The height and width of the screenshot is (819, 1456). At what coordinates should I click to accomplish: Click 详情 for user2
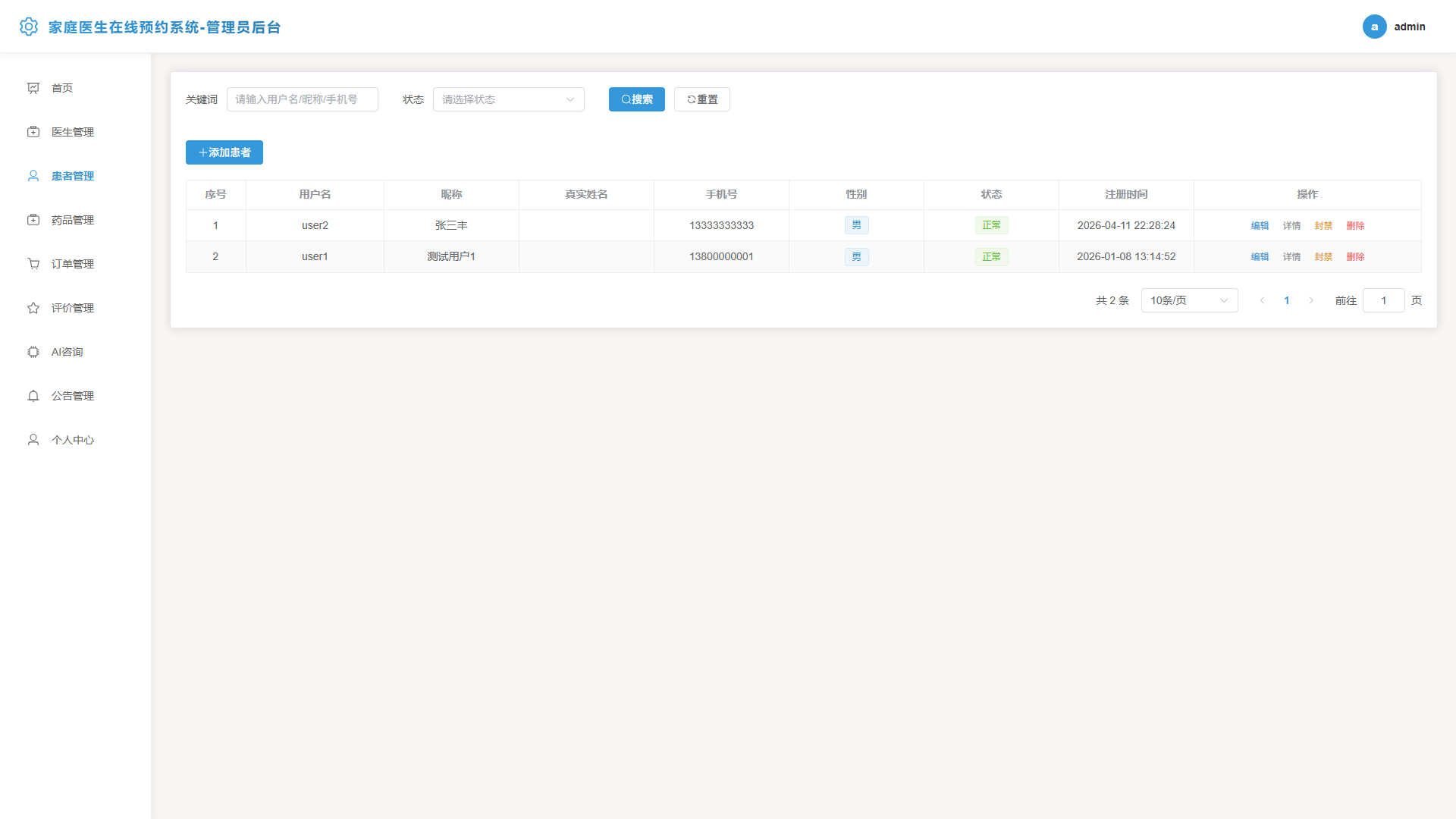coord(1292,225)
